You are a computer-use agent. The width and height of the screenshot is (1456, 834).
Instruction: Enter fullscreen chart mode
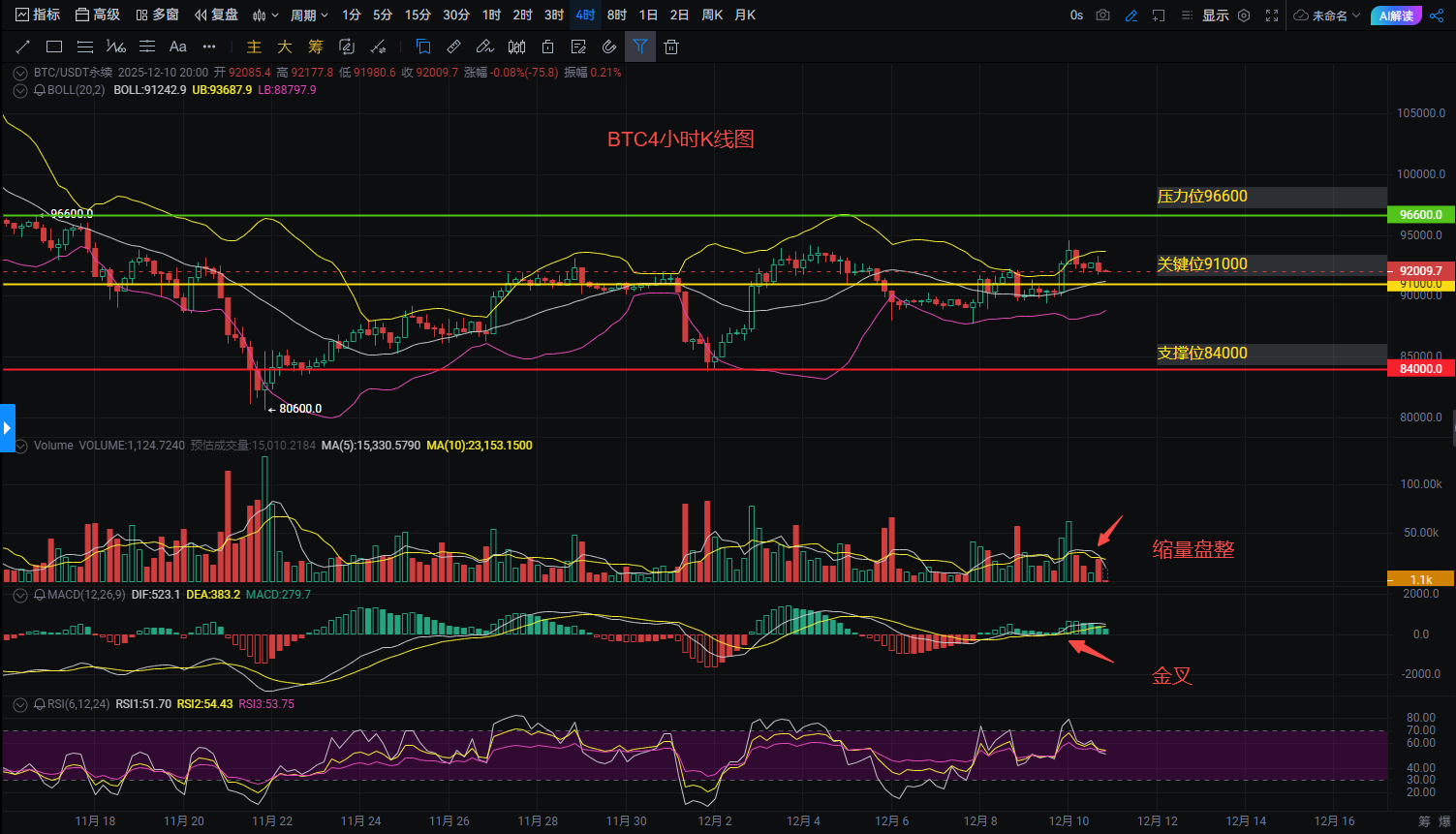[1272, 15]
